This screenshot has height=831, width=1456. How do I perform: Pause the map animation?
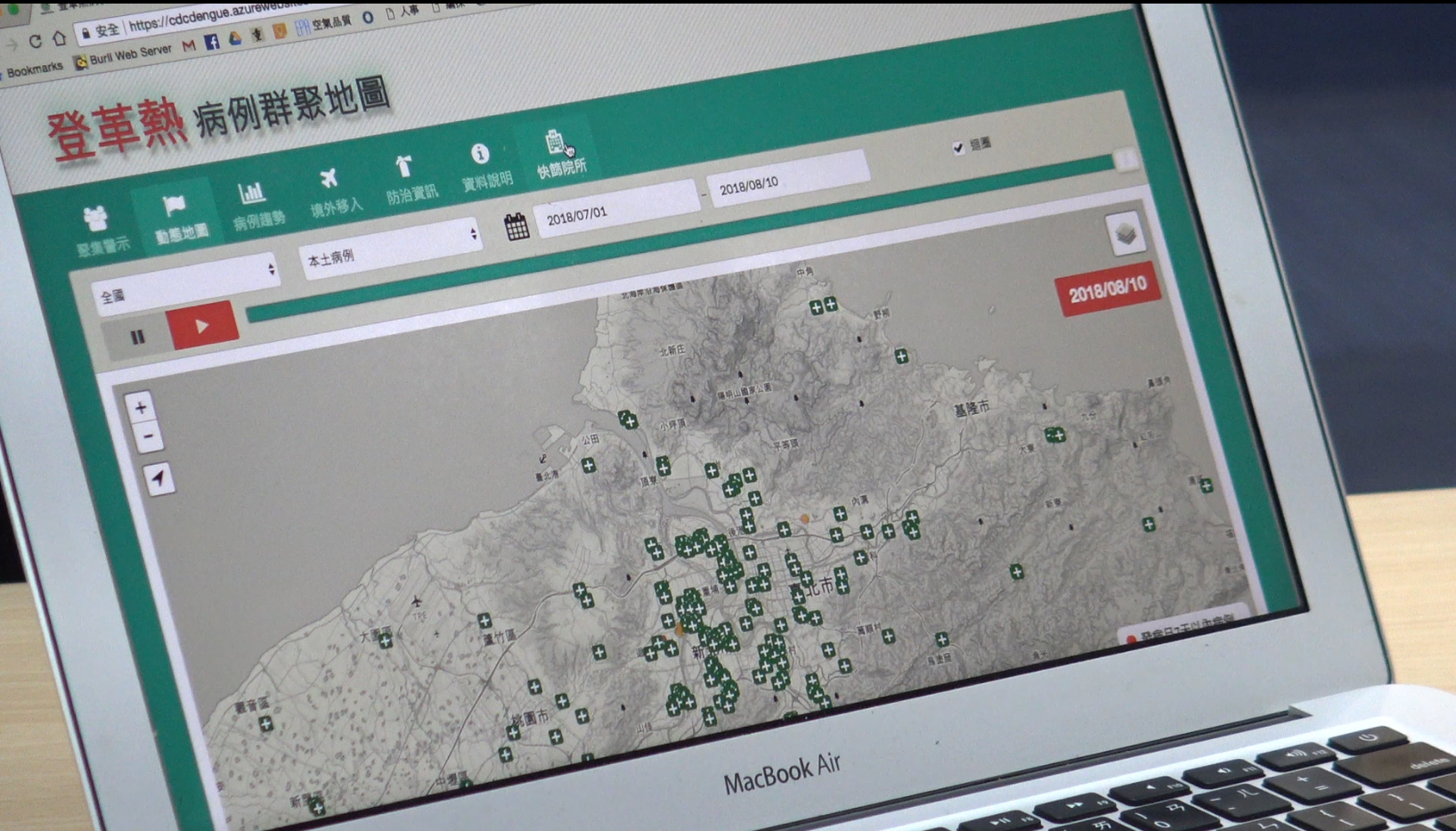pyautogui.click(x=136, y=337)
